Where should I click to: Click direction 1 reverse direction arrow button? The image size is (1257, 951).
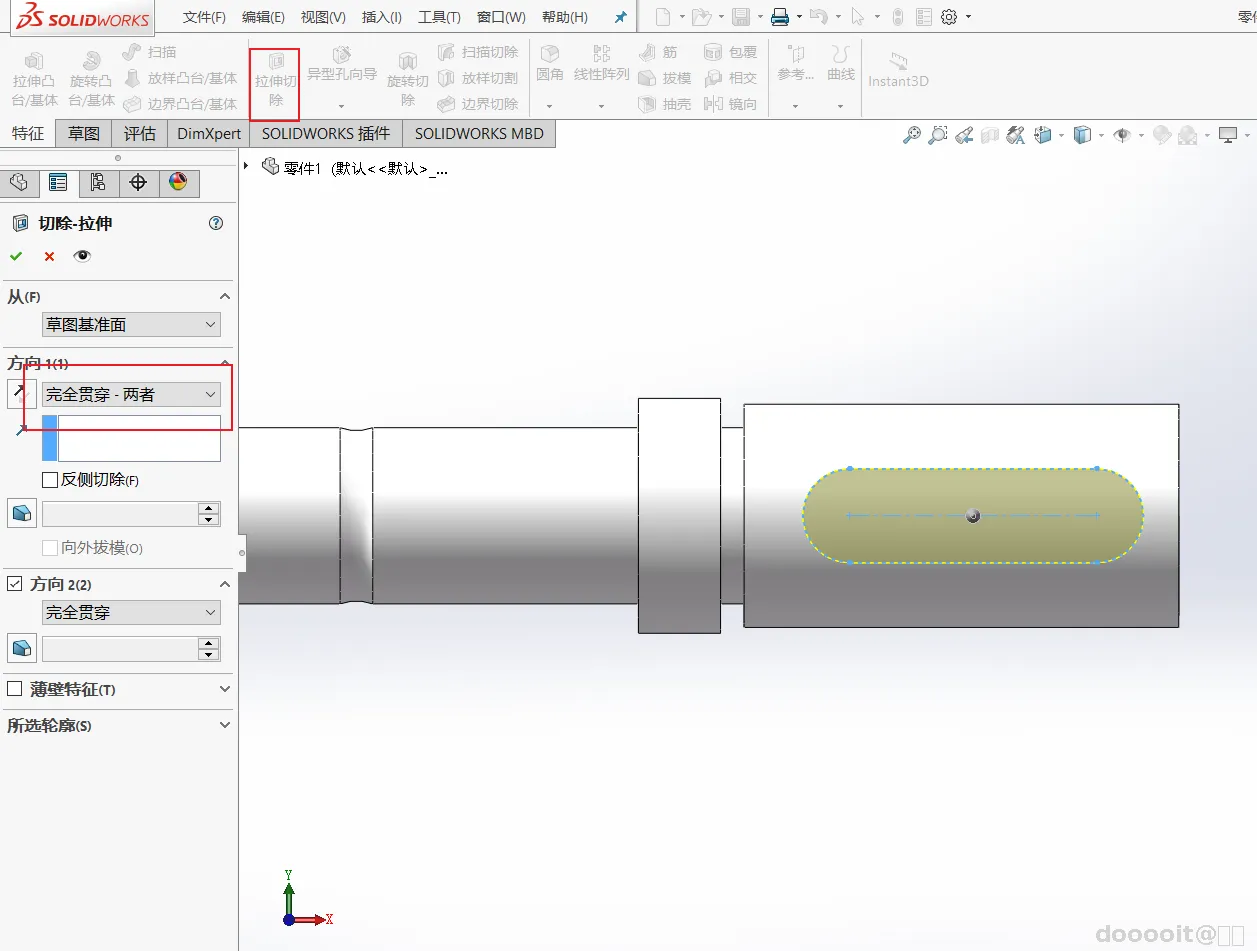20,394
